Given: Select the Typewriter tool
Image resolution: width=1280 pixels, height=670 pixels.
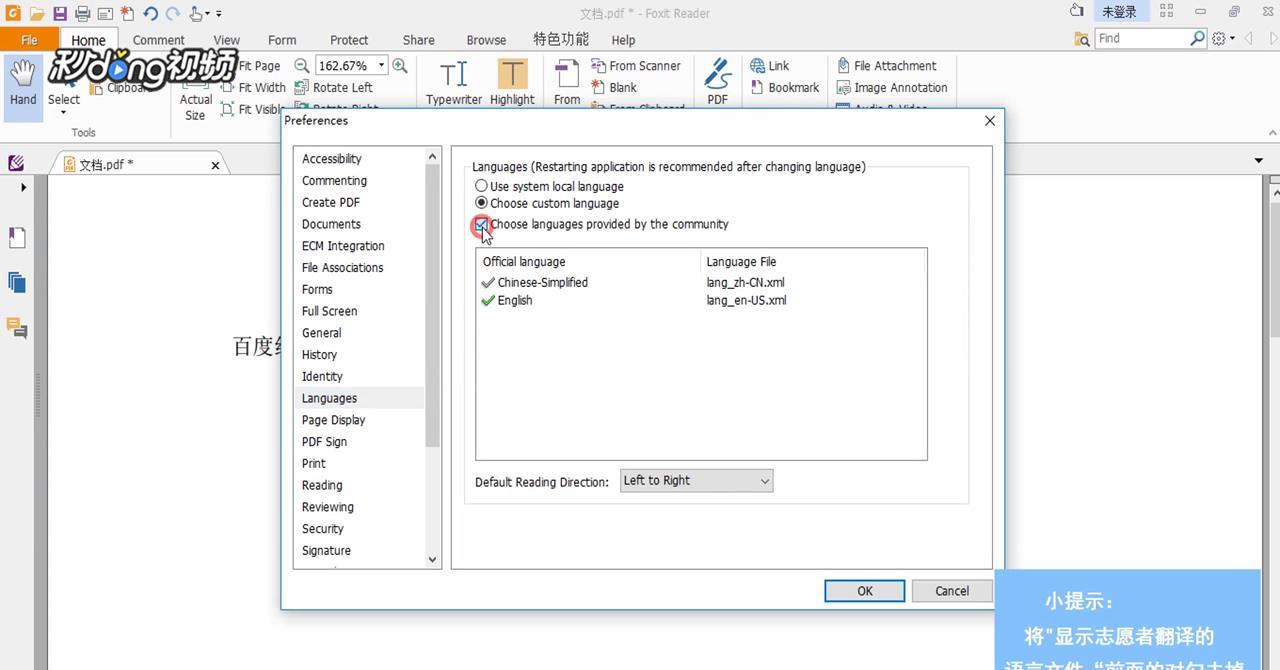Looking at the screenshot, I should (454, 82).
